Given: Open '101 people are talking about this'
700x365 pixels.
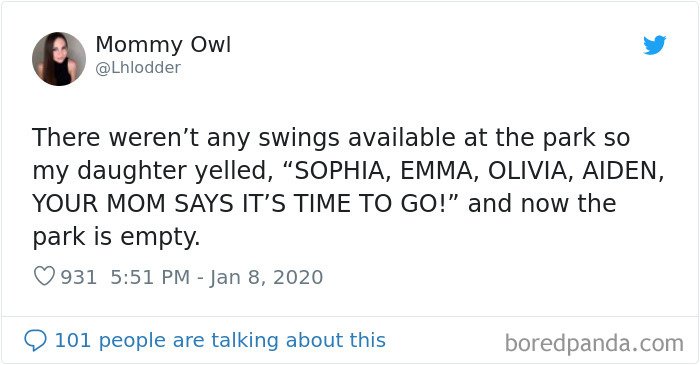Looking at the screenshot, I should click(220, 340).
